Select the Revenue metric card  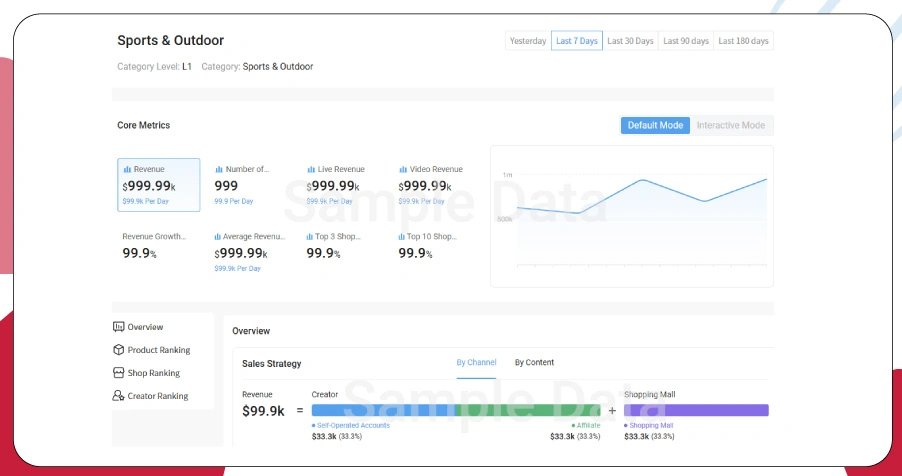point(159,185)
